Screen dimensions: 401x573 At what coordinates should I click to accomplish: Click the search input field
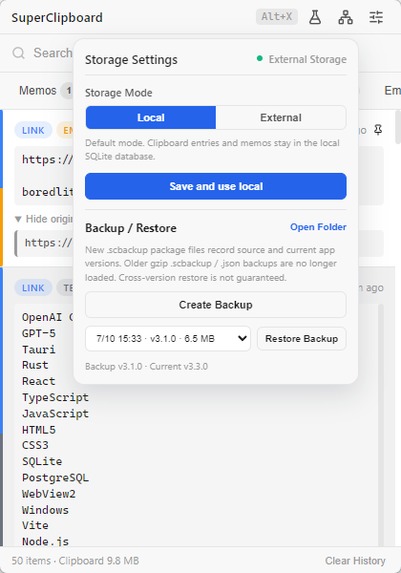click(53, 53)
